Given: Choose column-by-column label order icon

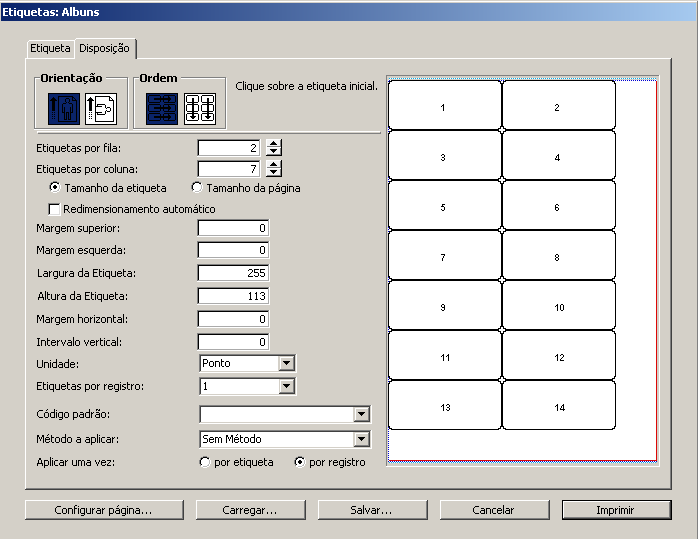Looking at the screenshot, I should 200,108.
